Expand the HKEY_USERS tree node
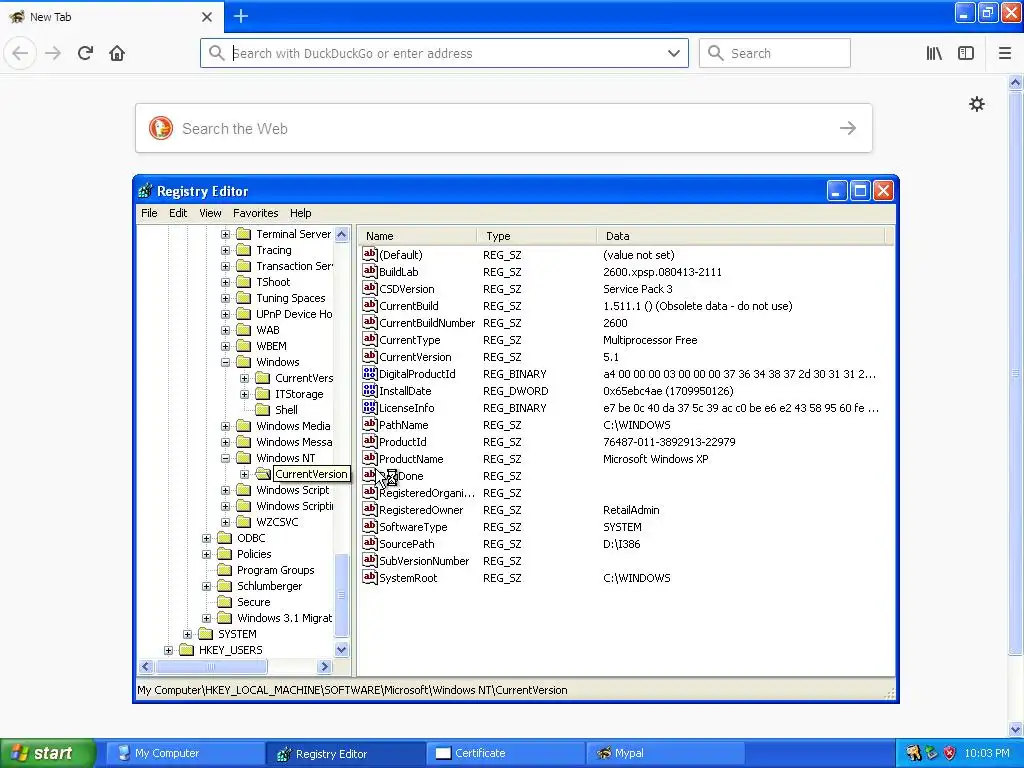 [168, 650]
